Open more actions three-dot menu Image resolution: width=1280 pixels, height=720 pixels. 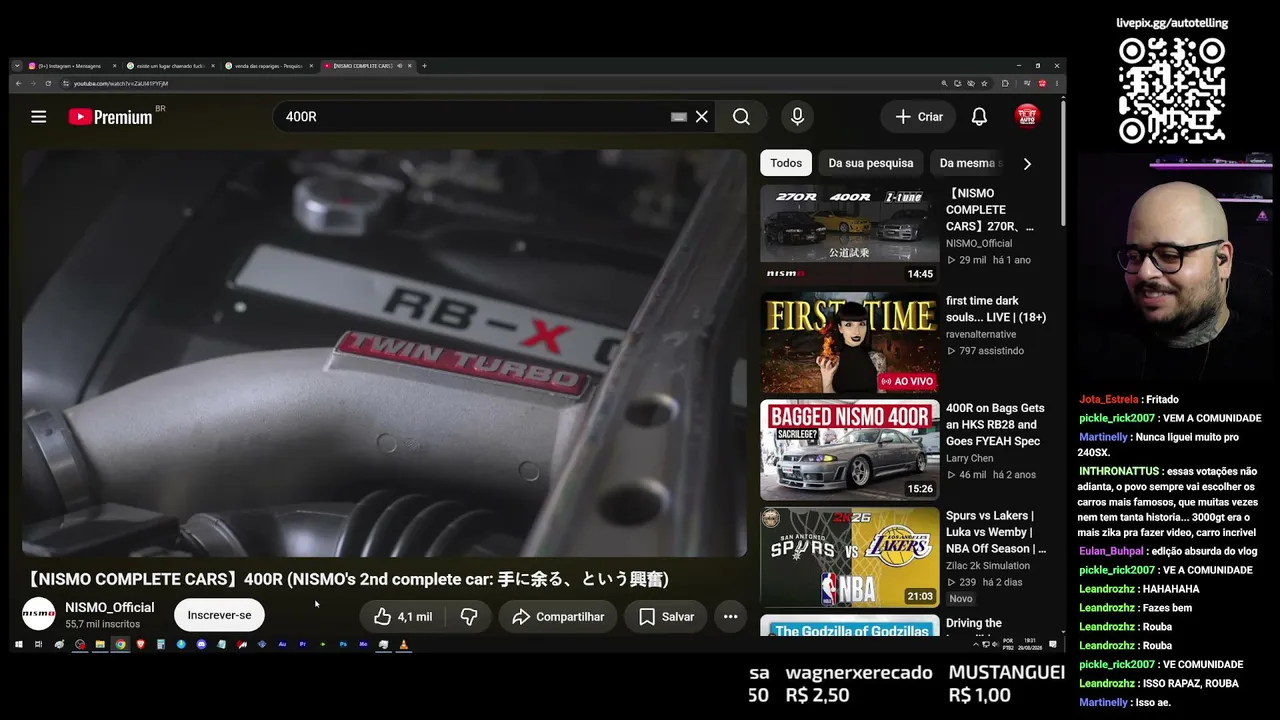point(731,617)
